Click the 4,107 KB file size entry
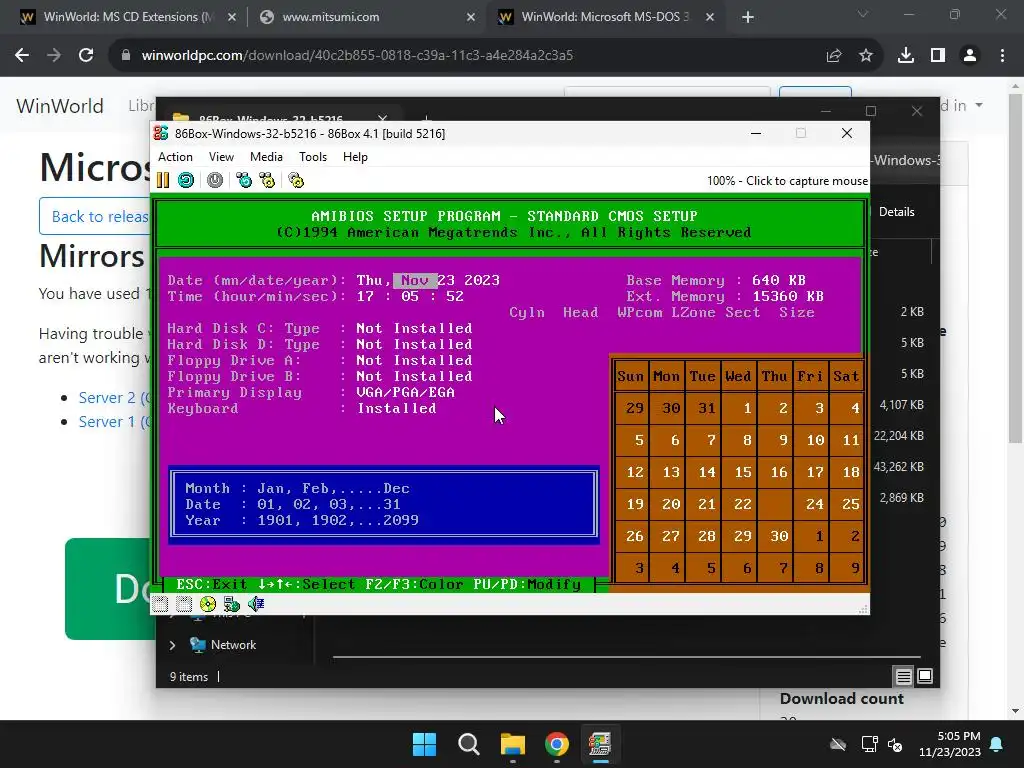This screenshot has width=1024, height=768. click(x=901, y=405)
